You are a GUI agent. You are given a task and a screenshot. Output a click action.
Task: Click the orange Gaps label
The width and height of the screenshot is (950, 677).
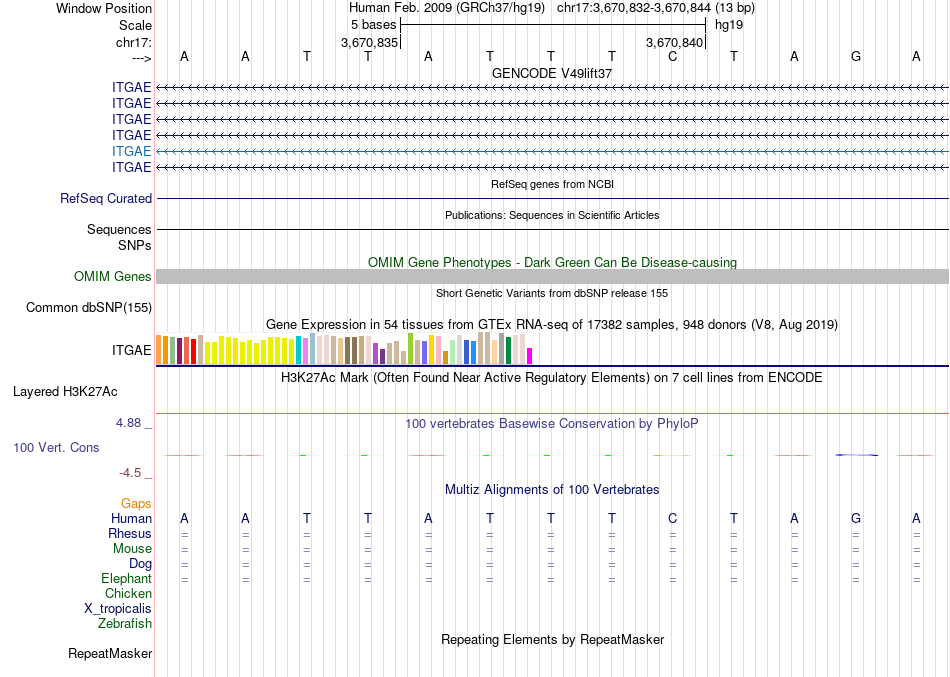click(136, 504)
